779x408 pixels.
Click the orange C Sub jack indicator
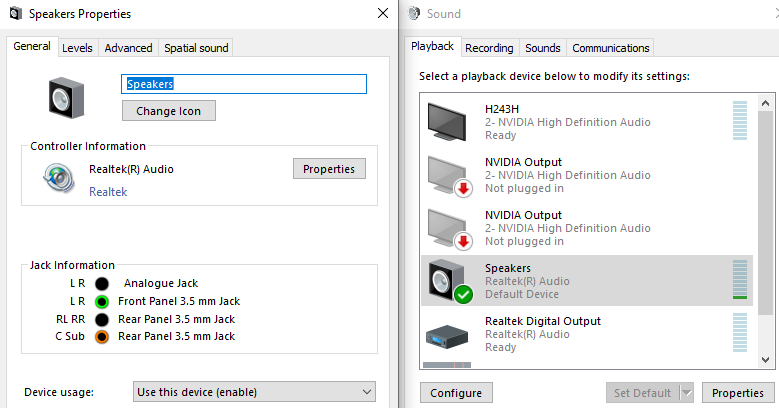[102, 336]
